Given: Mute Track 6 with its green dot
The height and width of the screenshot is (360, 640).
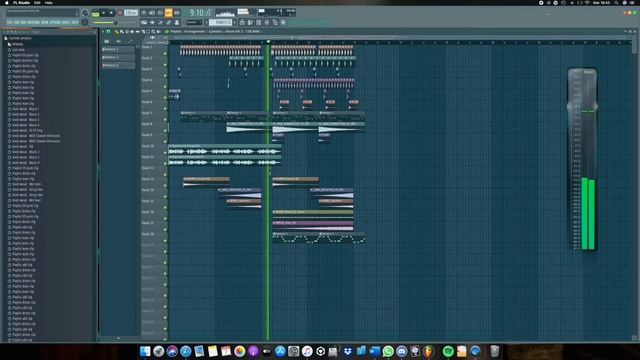Looking at the screenshot, I should [x=165, y=109].
